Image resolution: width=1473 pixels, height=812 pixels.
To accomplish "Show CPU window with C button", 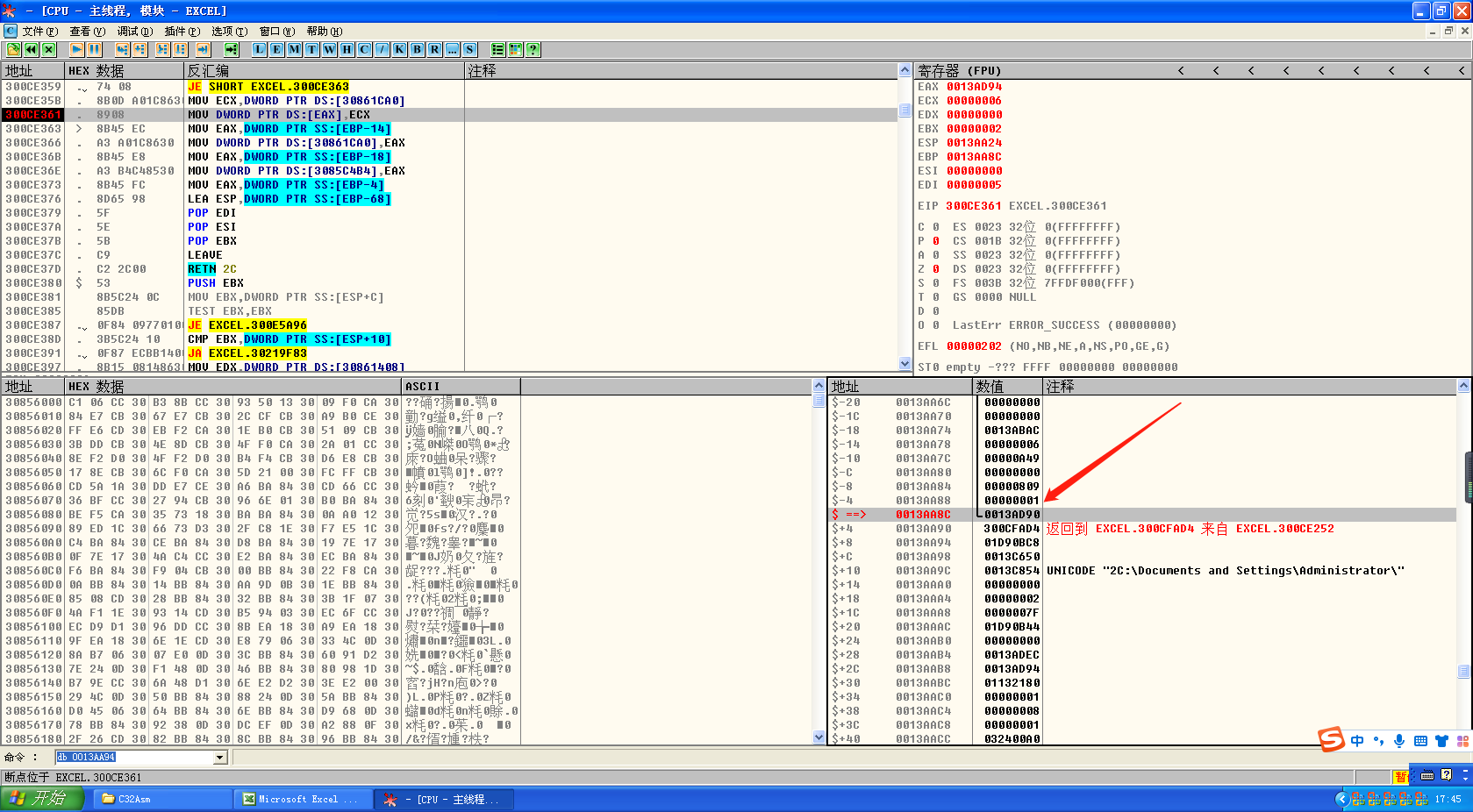I will tap(365, 50).
